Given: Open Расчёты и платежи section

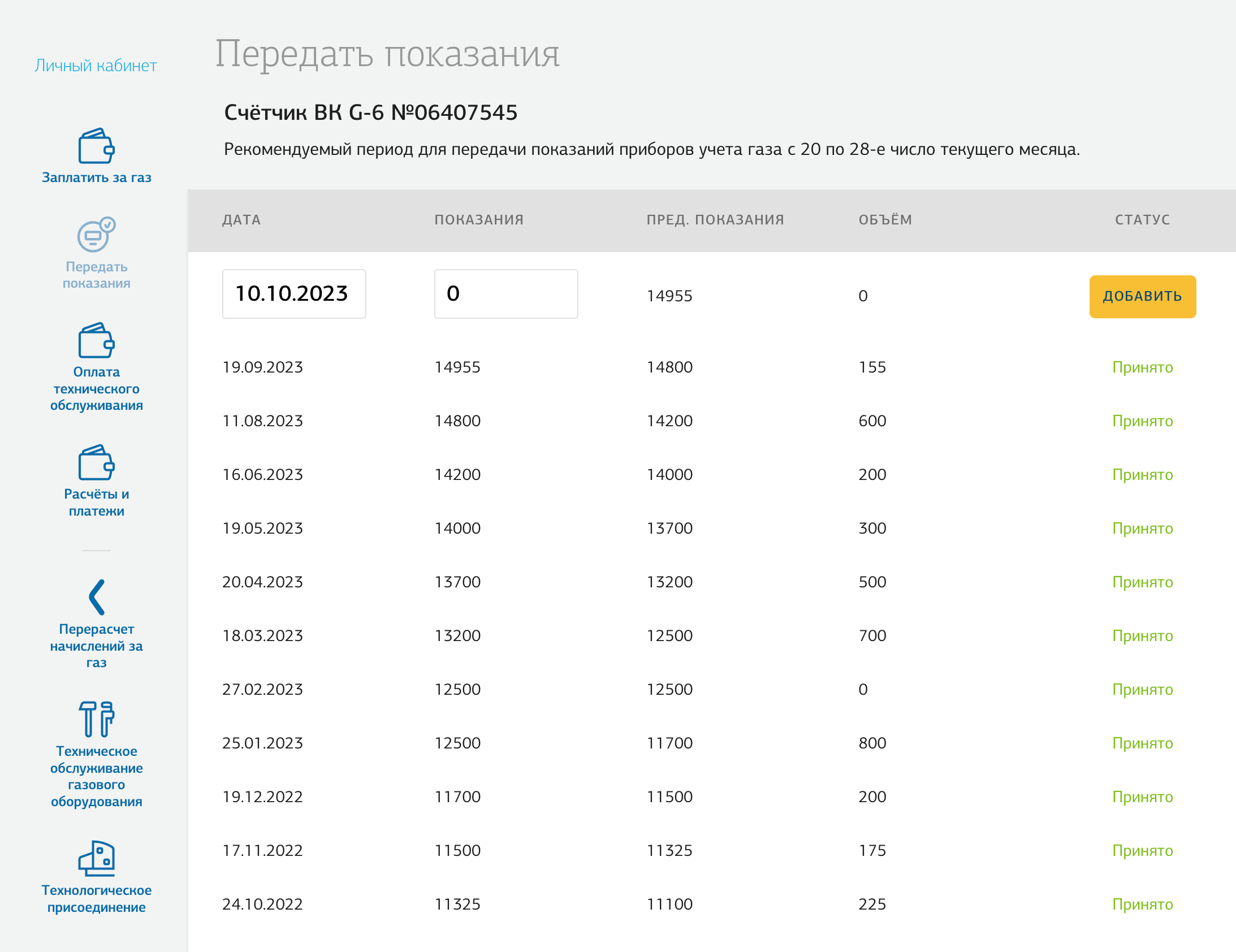Looking at the screenshot, I should point(97,502).
